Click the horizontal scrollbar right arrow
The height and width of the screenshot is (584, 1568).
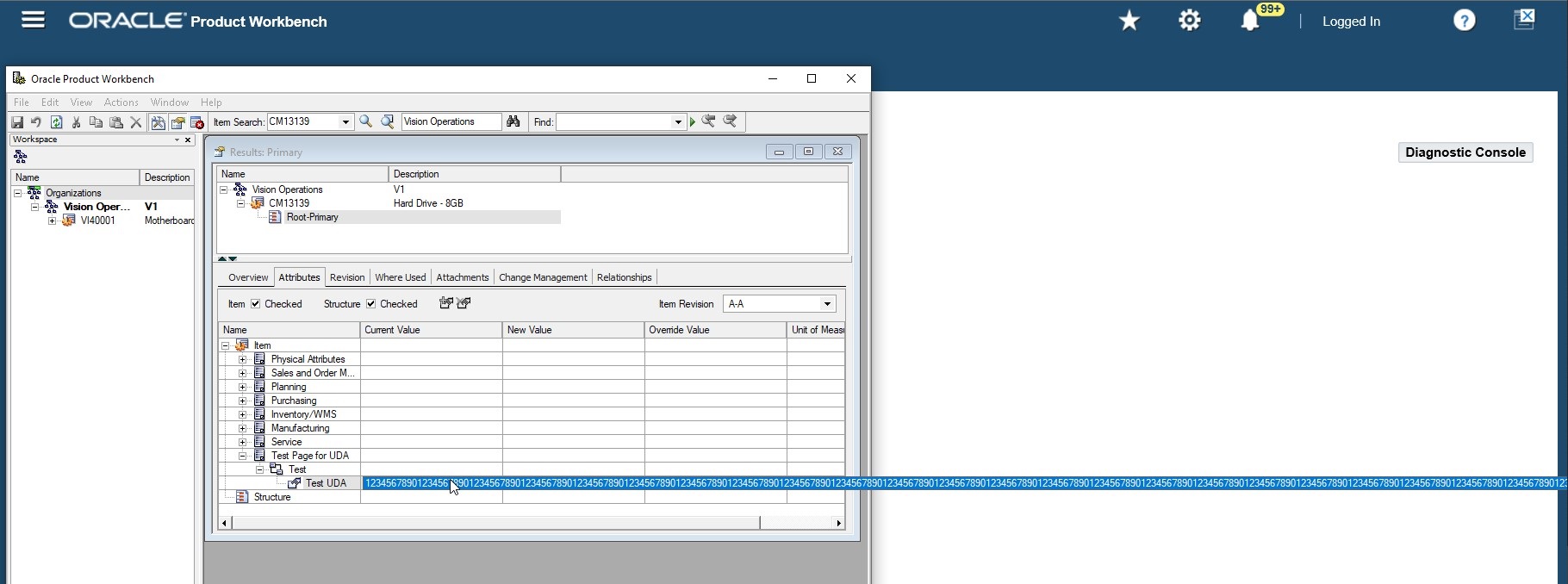(838, 523)
